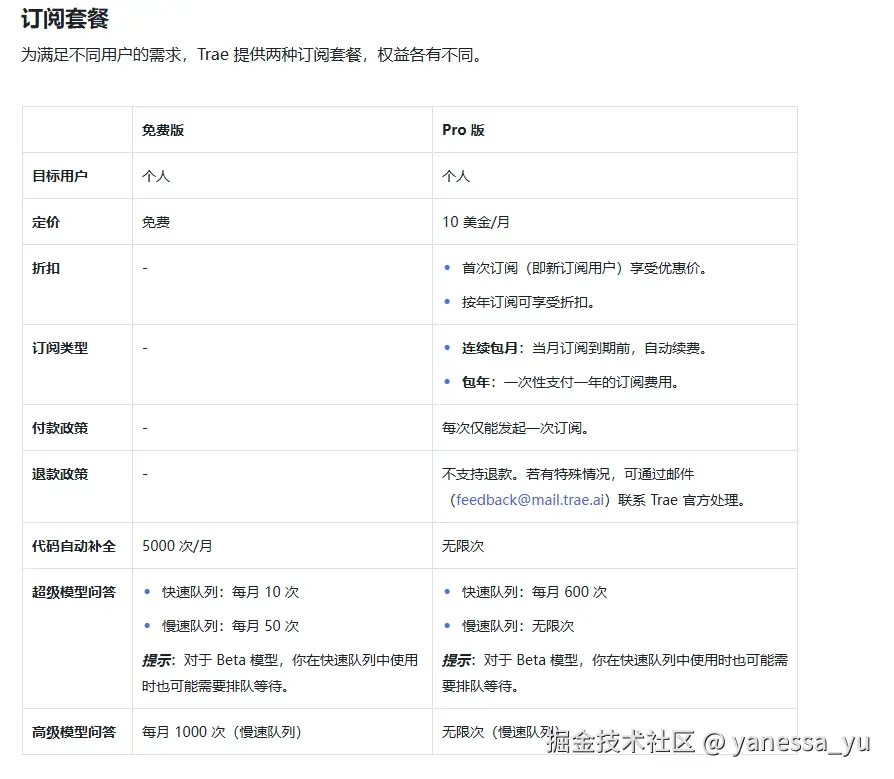Click the 包年 bullet text
The width and height of the screenshot is (894, 779).
(570, 382)
